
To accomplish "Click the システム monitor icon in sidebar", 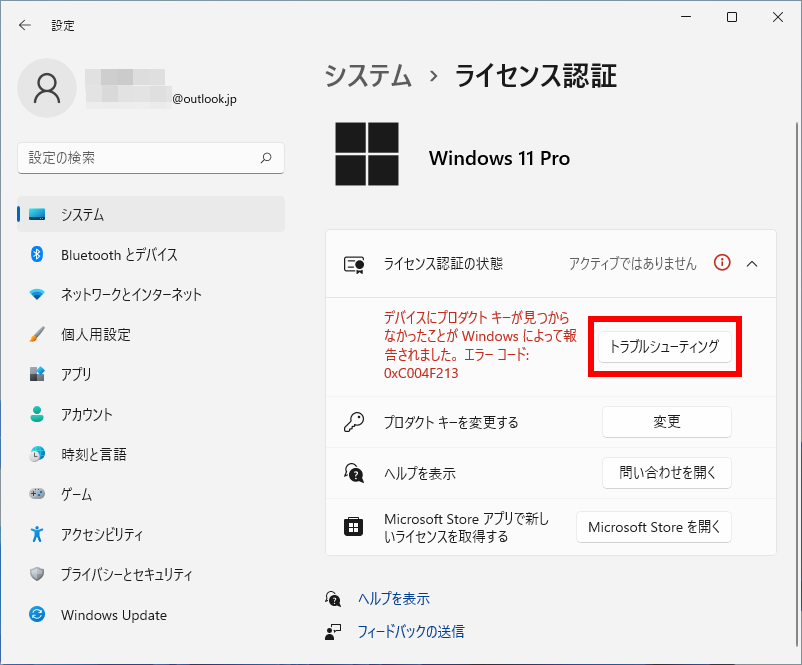I will [x=37, y=214].
